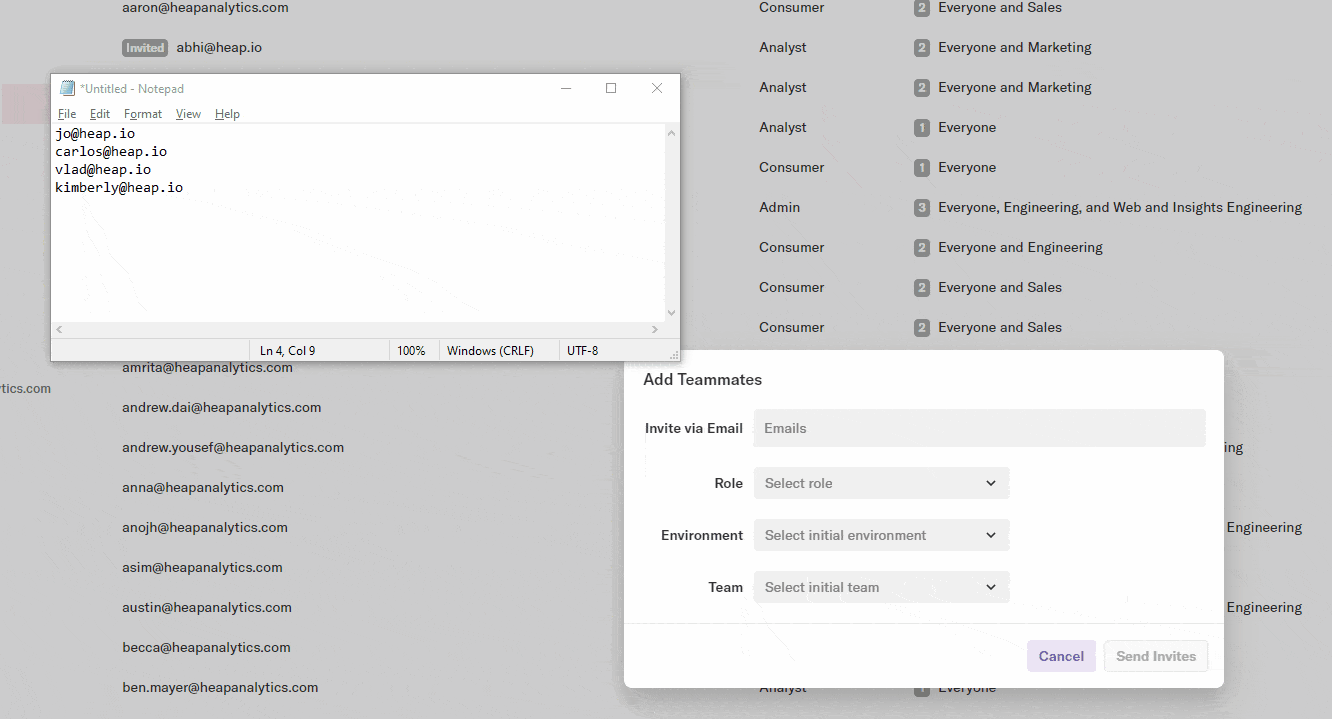Click andrew.yousef@heapanalytics.com row
Viewport: 1332px width, 719px height.
(x=233, y=447)
